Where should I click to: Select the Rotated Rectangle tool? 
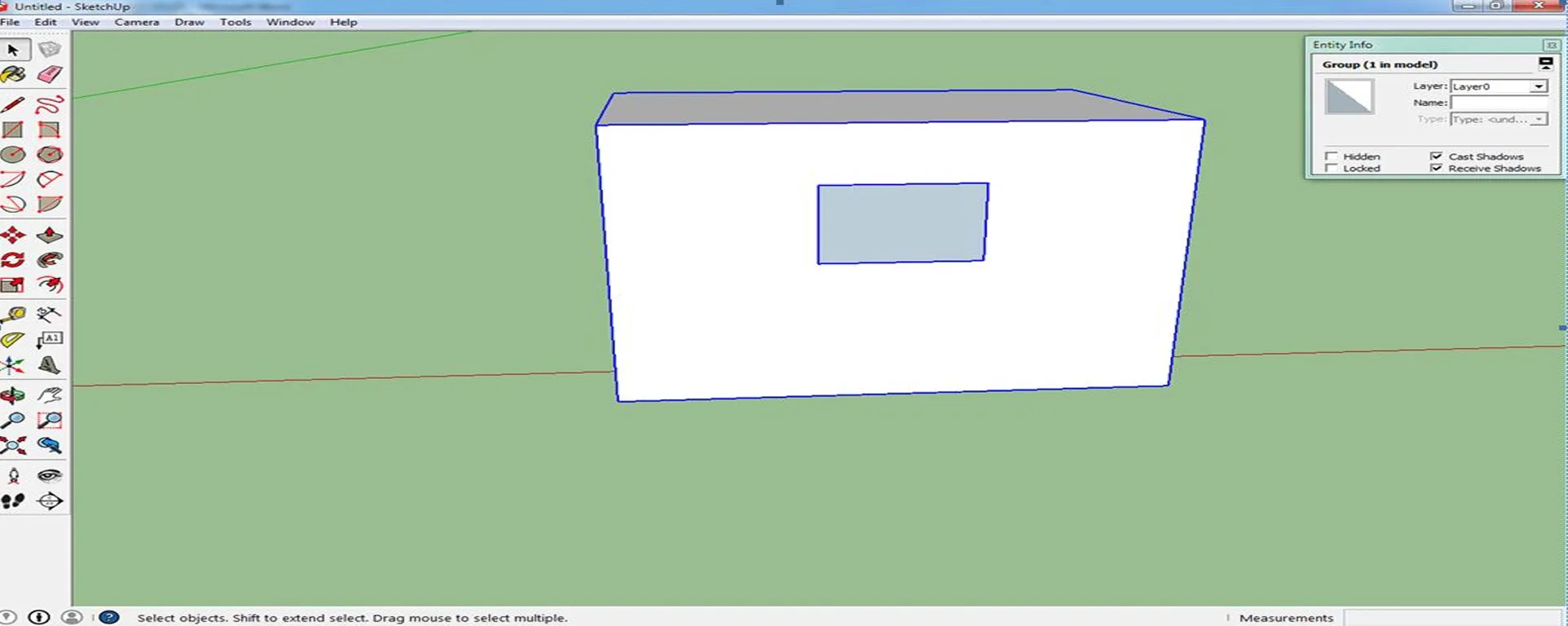pyautogui.click(x=50, y=130)
